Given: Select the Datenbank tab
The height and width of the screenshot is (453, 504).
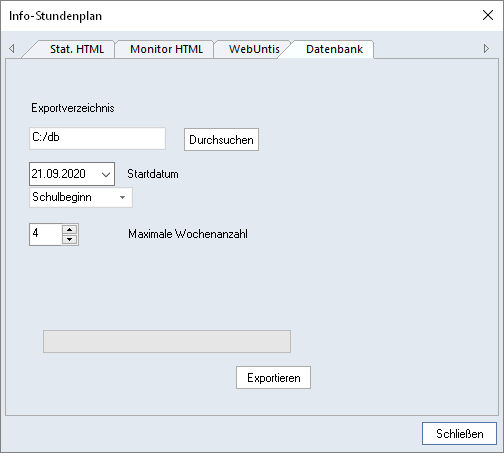Looking at the screenshot, I should [x=334, y=49].
